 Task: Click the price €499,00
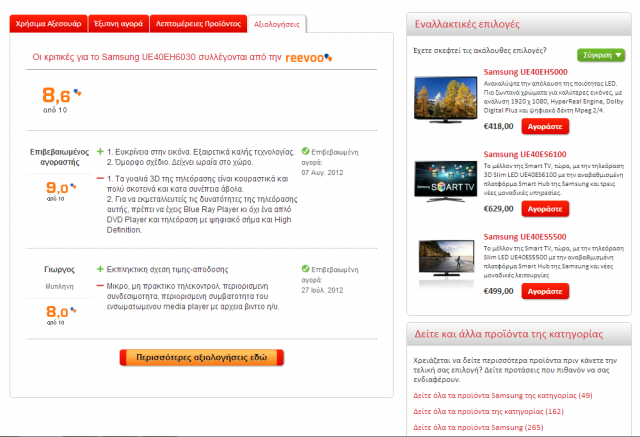coord(498,291)
